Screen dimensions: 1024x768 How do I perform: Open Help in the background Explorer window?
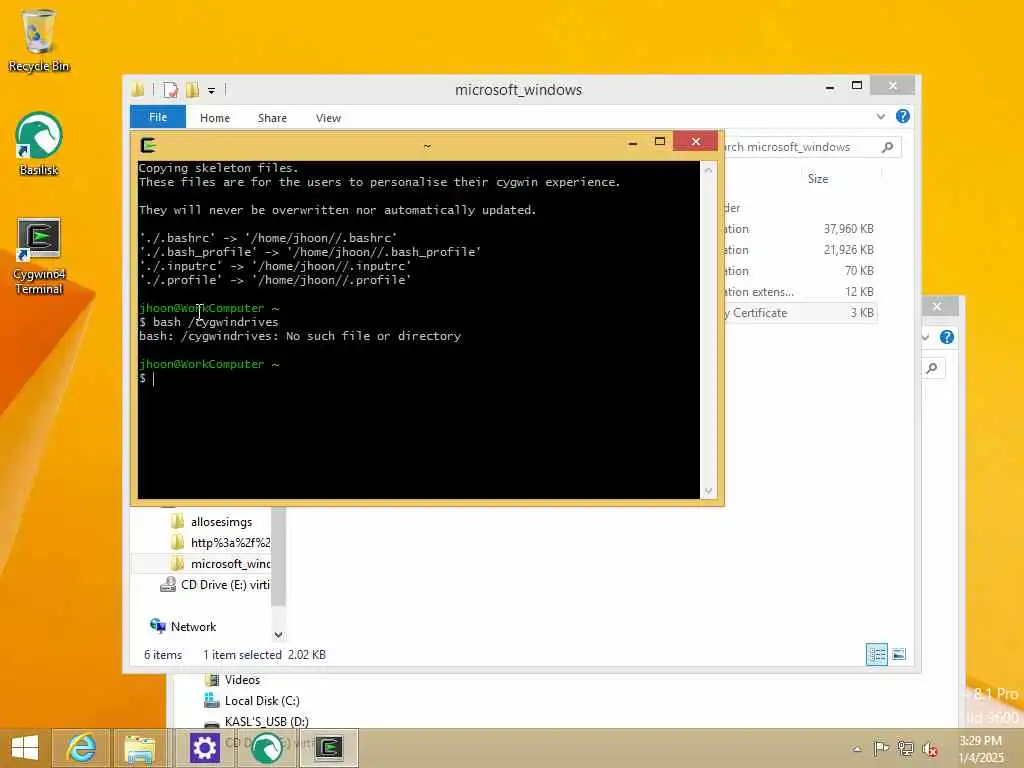pyautogui.click(x=946, y=337)
